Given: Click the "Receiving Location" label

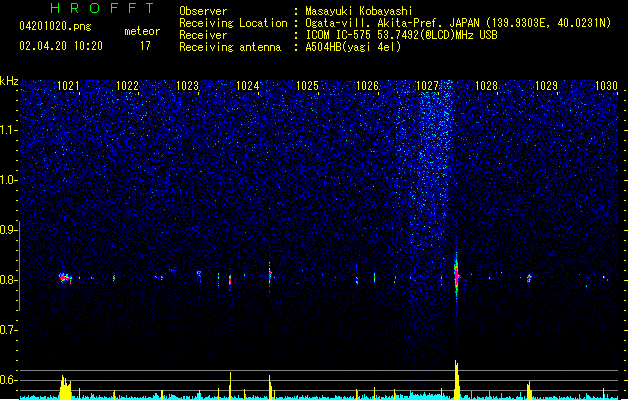Looking at the screenshot, I should point(233,23).
